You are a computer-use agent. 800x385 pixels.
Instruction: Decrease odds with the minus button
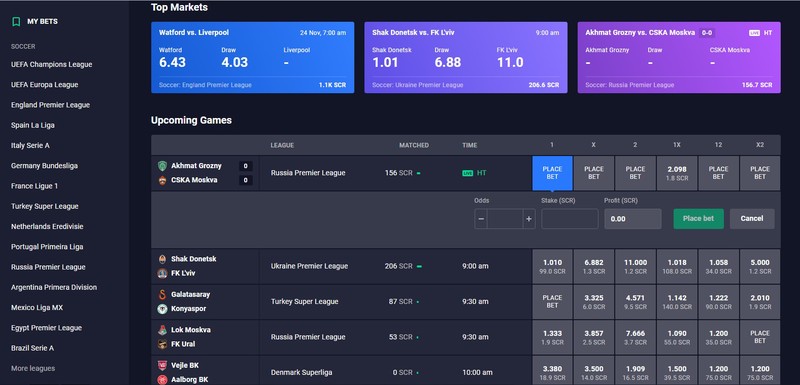tap(481, 219)
